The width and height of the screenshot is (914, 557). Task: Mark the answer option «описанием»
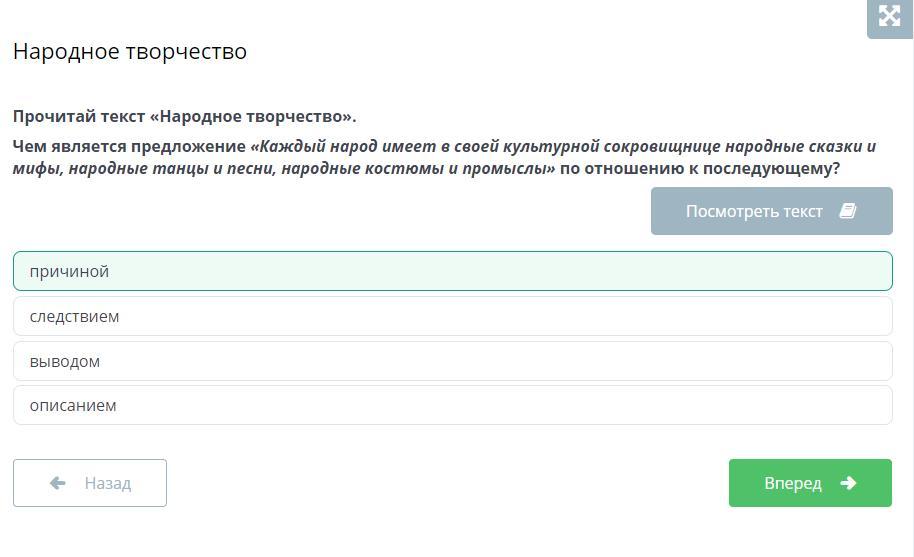[452, 405]
